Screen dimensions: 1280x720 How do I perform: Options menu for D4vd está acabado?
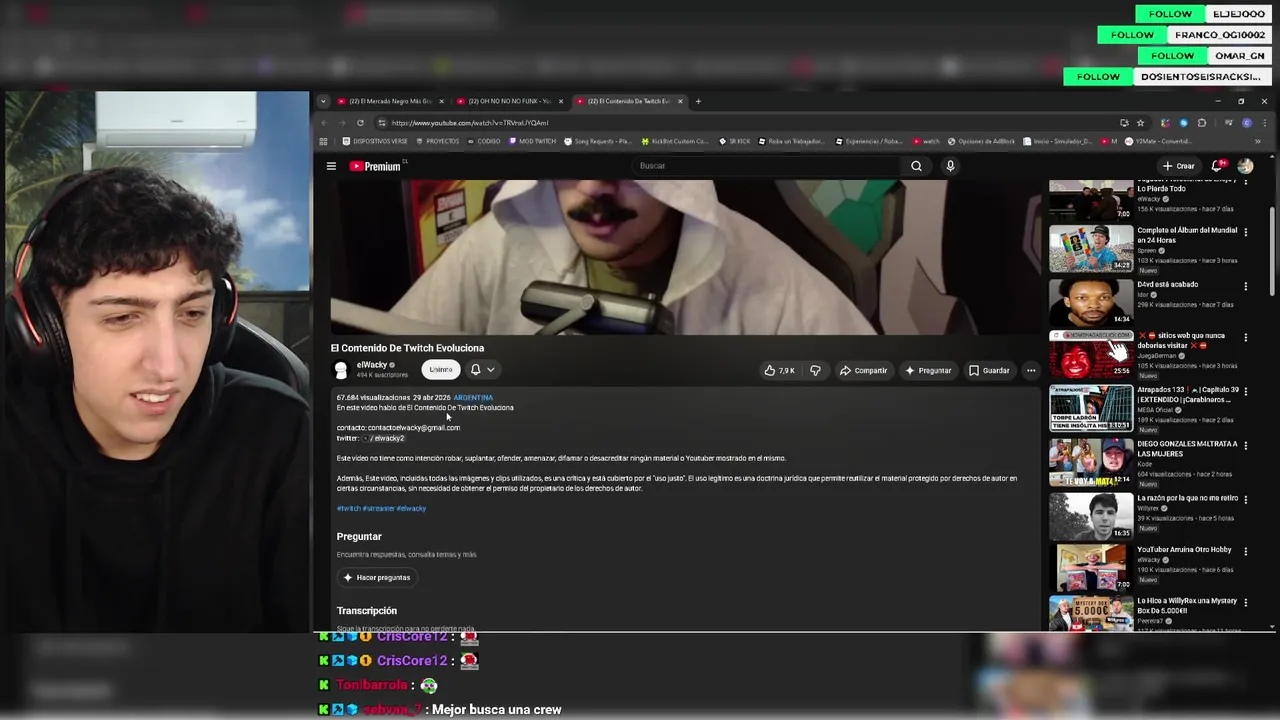[1245, 287]
